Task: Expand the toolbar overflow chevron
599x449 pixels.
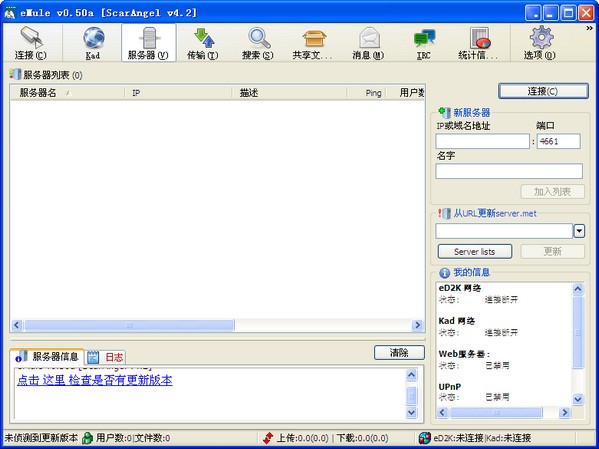Action: click(x=589, y=29)
